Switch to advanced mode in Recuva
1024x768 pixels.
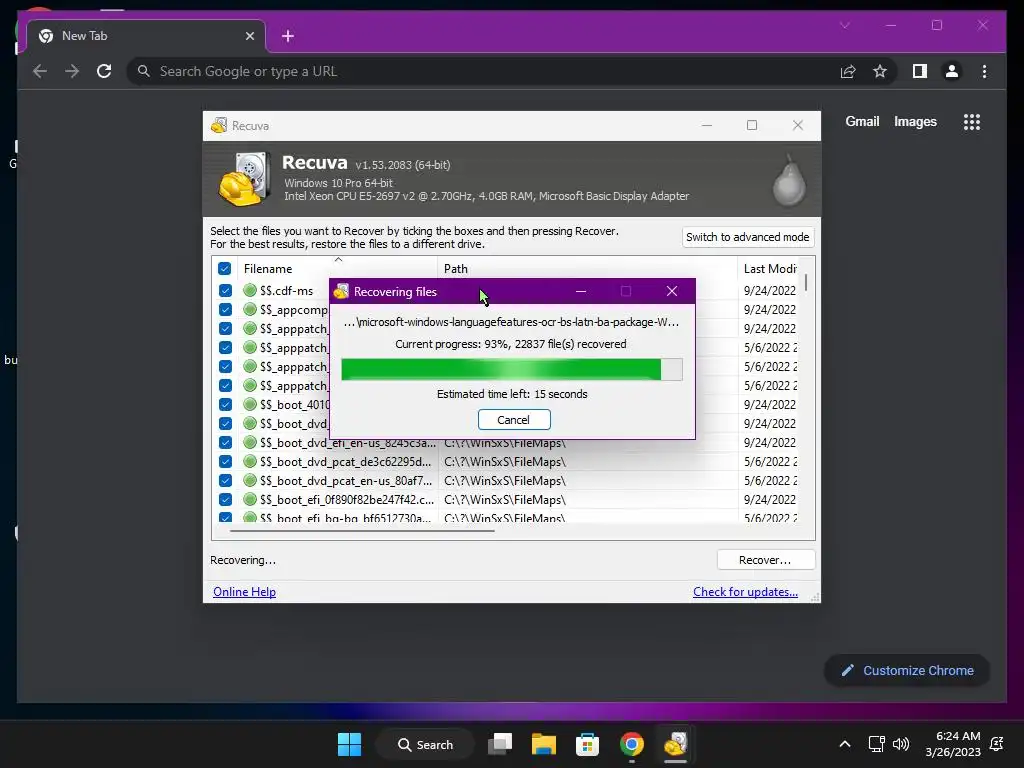click(748, 237)
